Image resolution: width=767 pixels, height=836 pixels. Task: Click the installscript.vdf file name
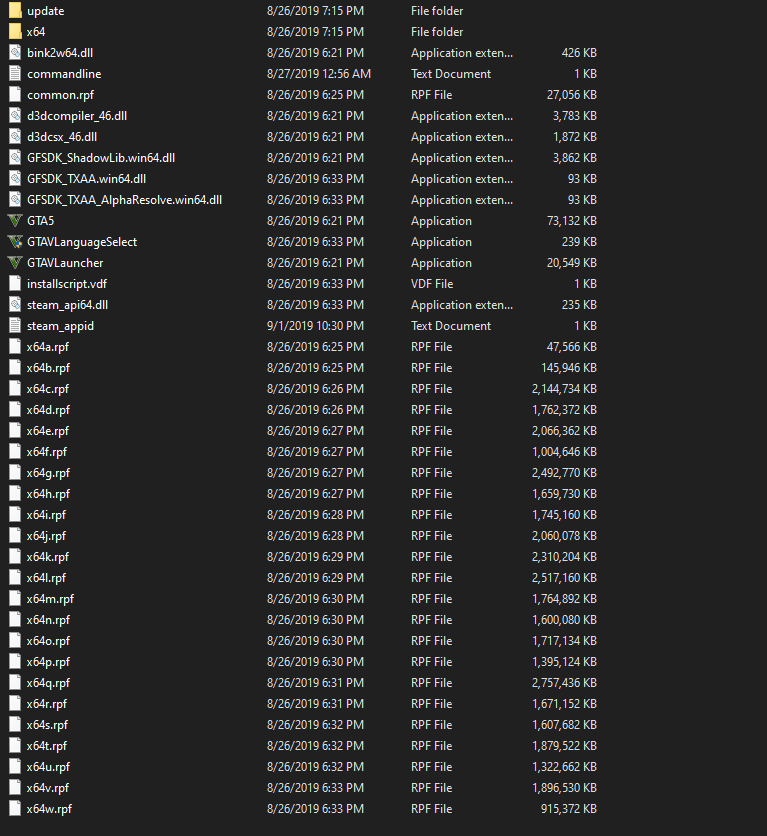[67, 284]
